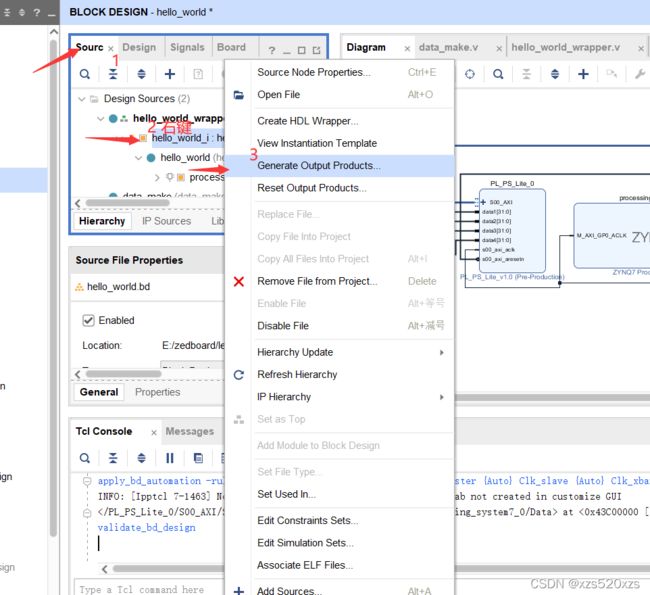Open the IP Hierarchy submenu arrow

[x=441, y=397]
